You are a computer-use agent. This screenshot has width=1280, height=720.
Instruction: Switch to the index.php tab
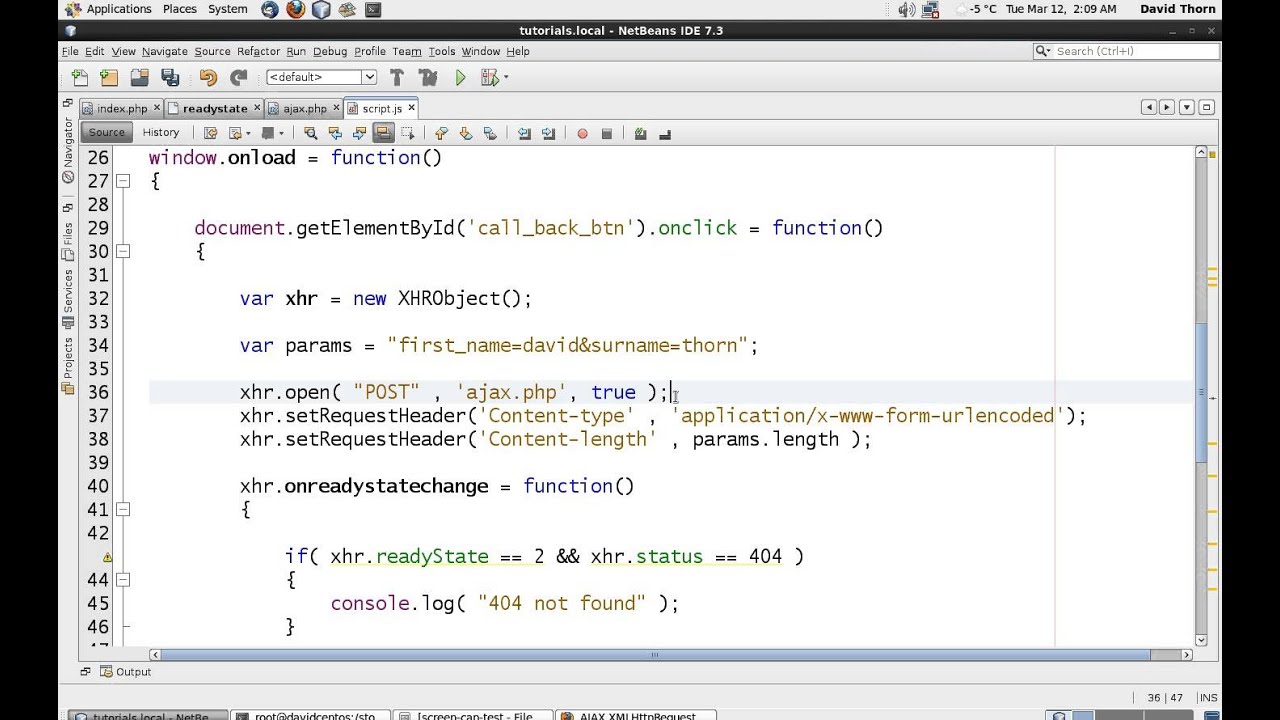[x=122, y=108]
